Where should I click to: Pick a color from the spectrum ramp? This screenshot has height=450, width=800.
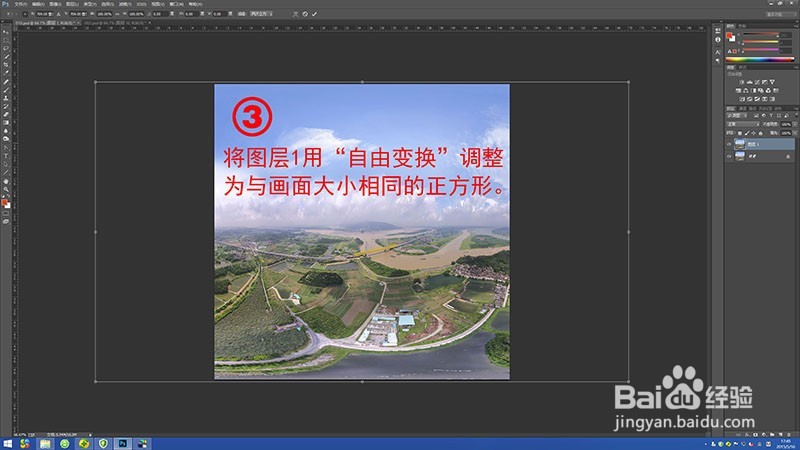[760, 59]
